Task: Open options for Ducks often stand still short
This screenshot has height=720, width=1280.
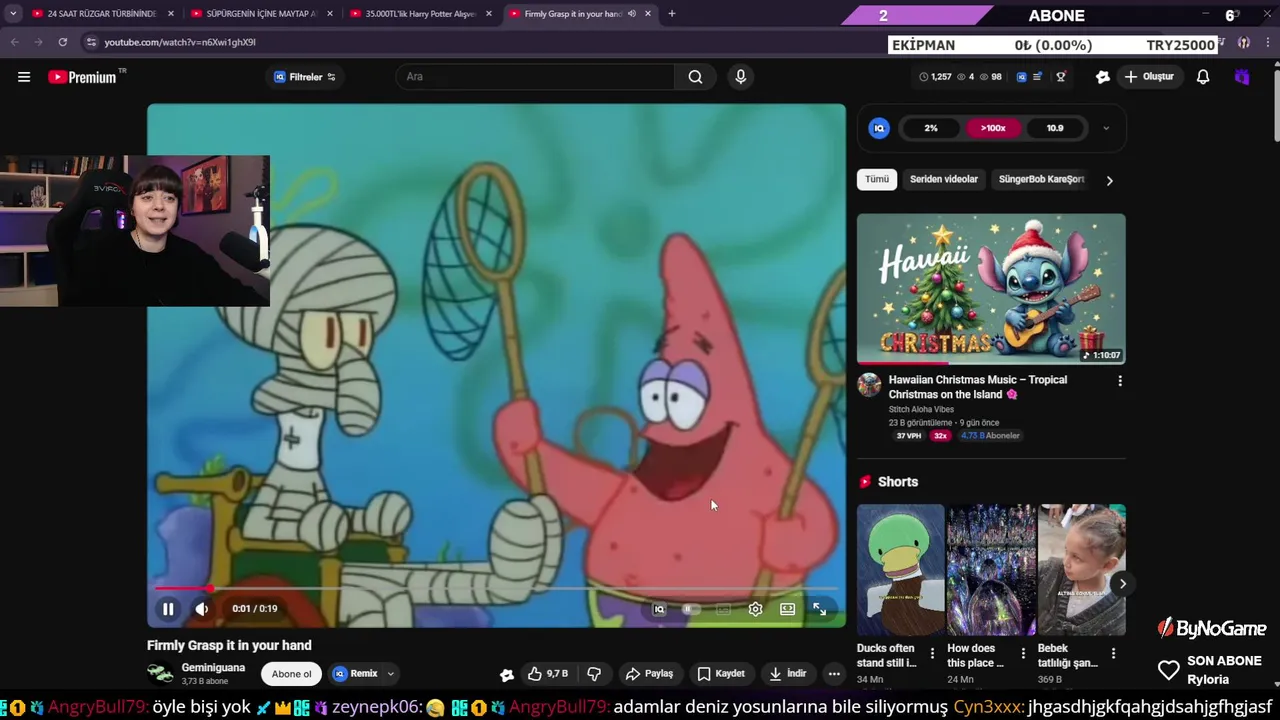Action: pos(932,653)
